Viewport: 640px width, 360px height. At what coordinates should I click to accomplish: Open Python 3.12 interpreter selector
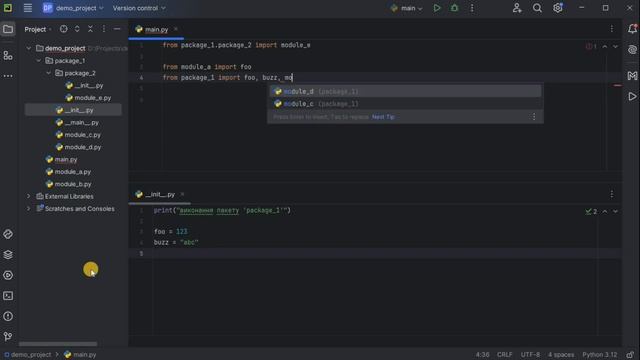click(x=600, y=355)
